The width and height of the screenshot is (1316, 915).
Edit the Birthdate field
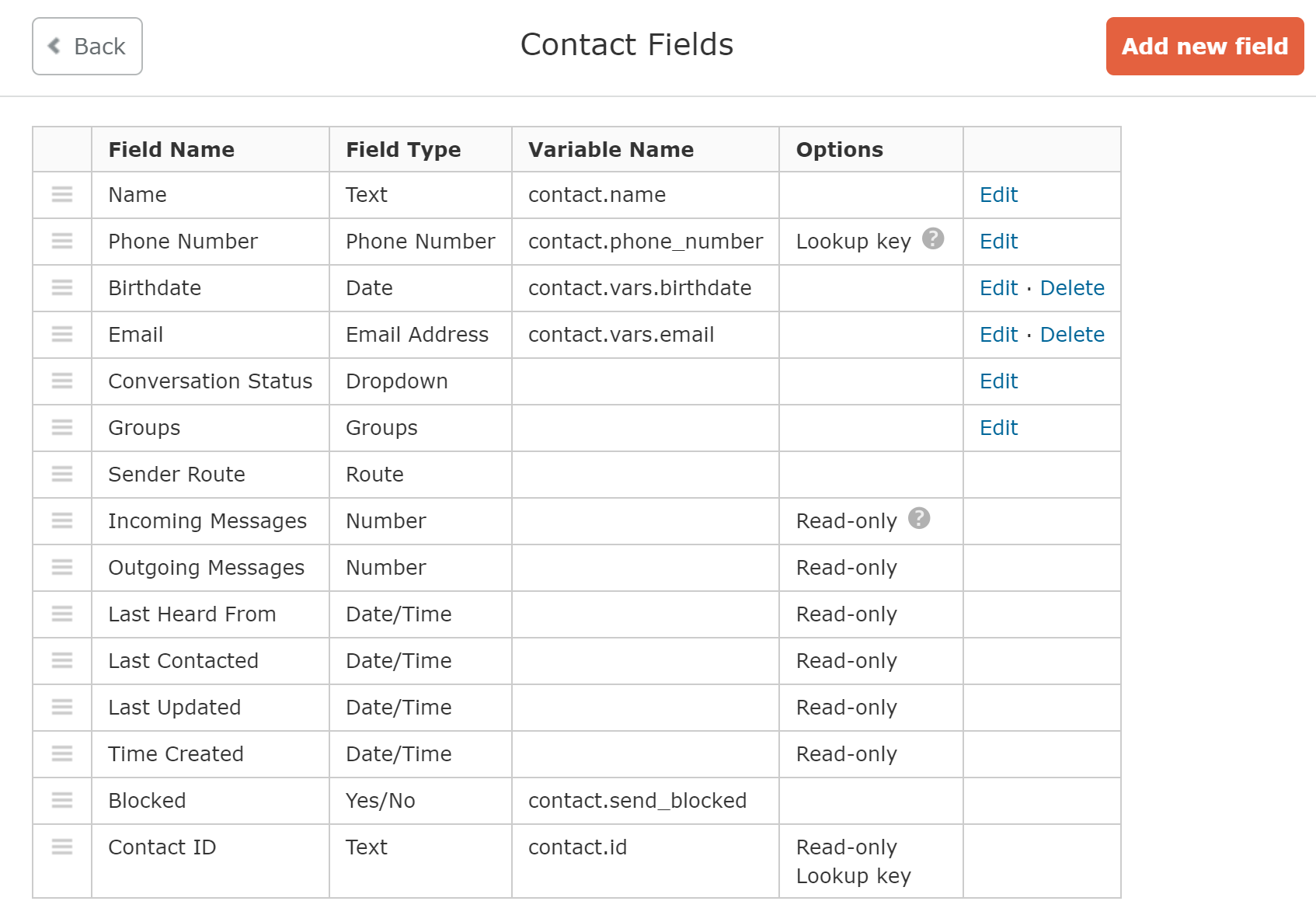pos(998,288)
